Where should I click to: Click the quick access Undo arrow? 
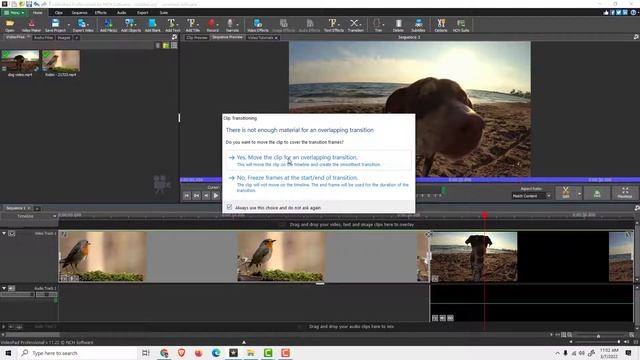(x=37, y=4)
